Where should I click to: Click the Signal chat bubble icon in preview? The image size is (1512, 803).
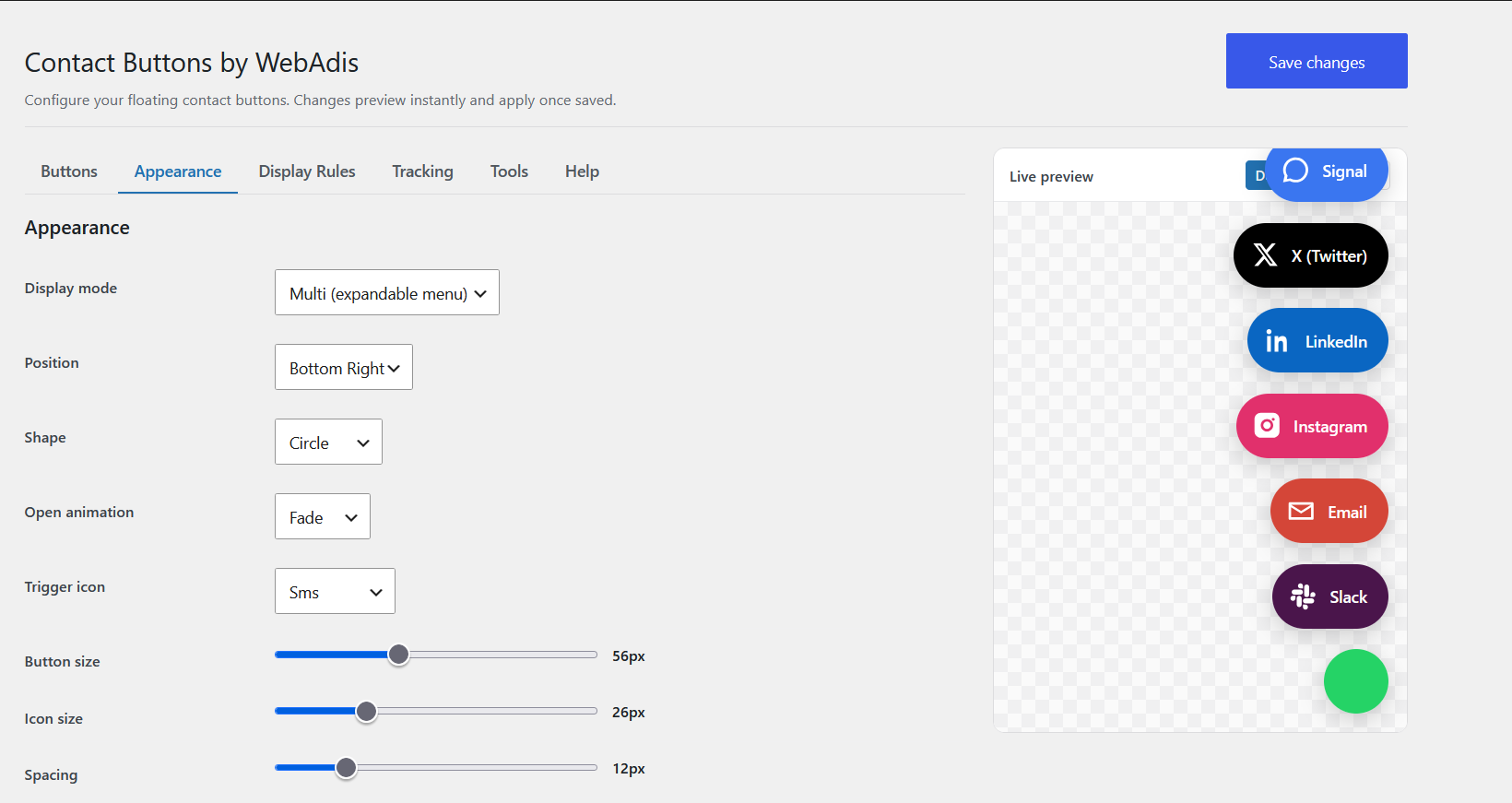click(x=1295, y=171)
